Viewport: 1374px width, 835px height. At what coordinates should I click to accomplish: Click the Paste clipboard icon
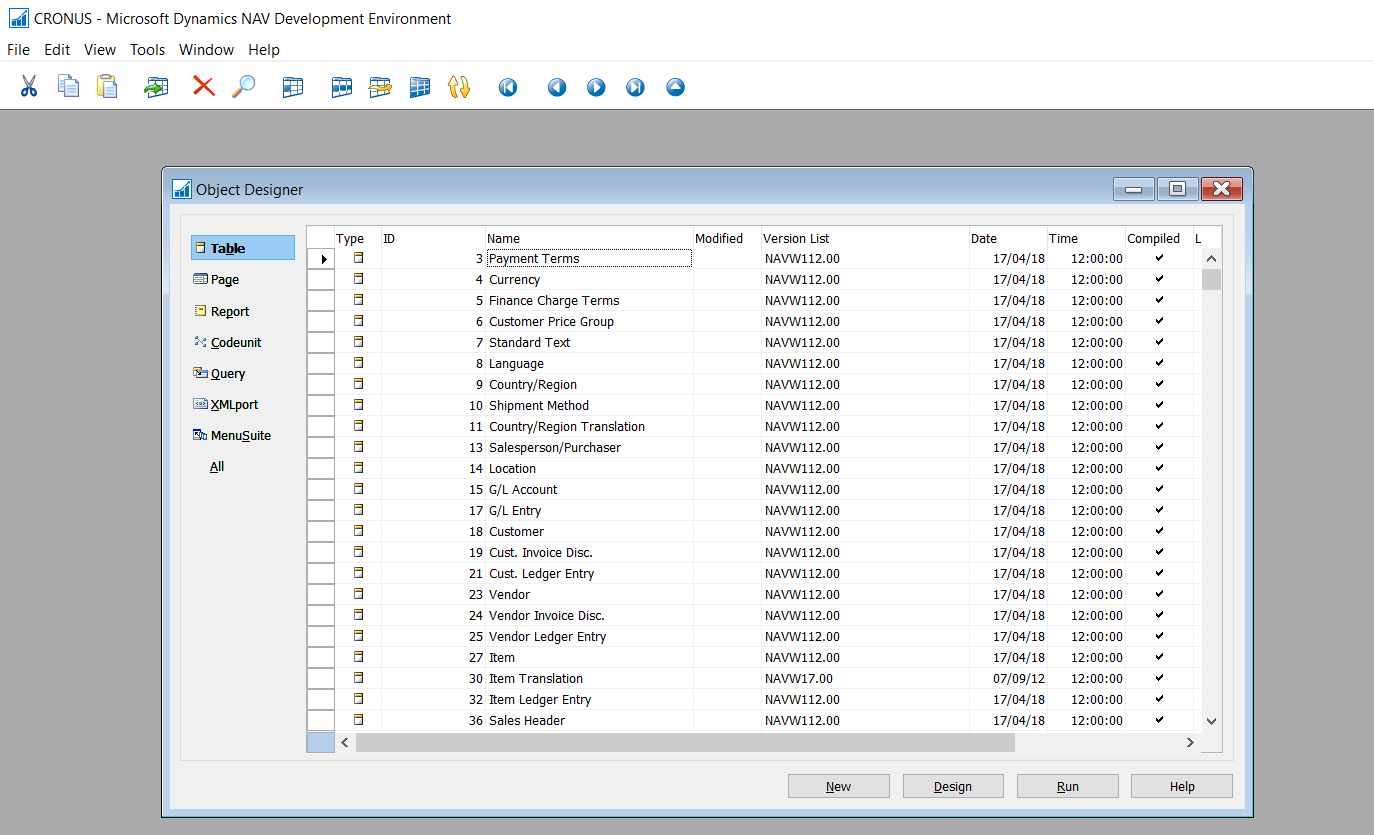click(107, 87)
